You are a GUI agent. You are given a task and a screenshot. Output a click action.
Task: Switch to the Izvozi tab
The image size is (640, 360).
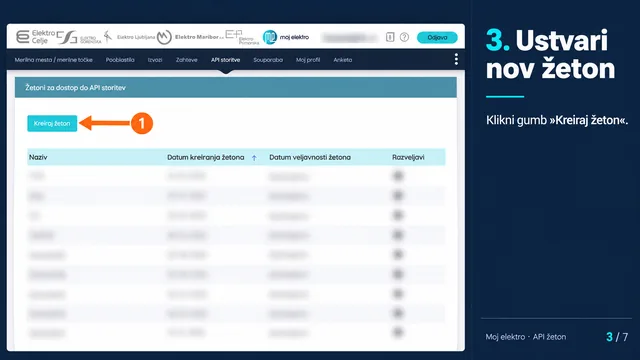[155, 60]
